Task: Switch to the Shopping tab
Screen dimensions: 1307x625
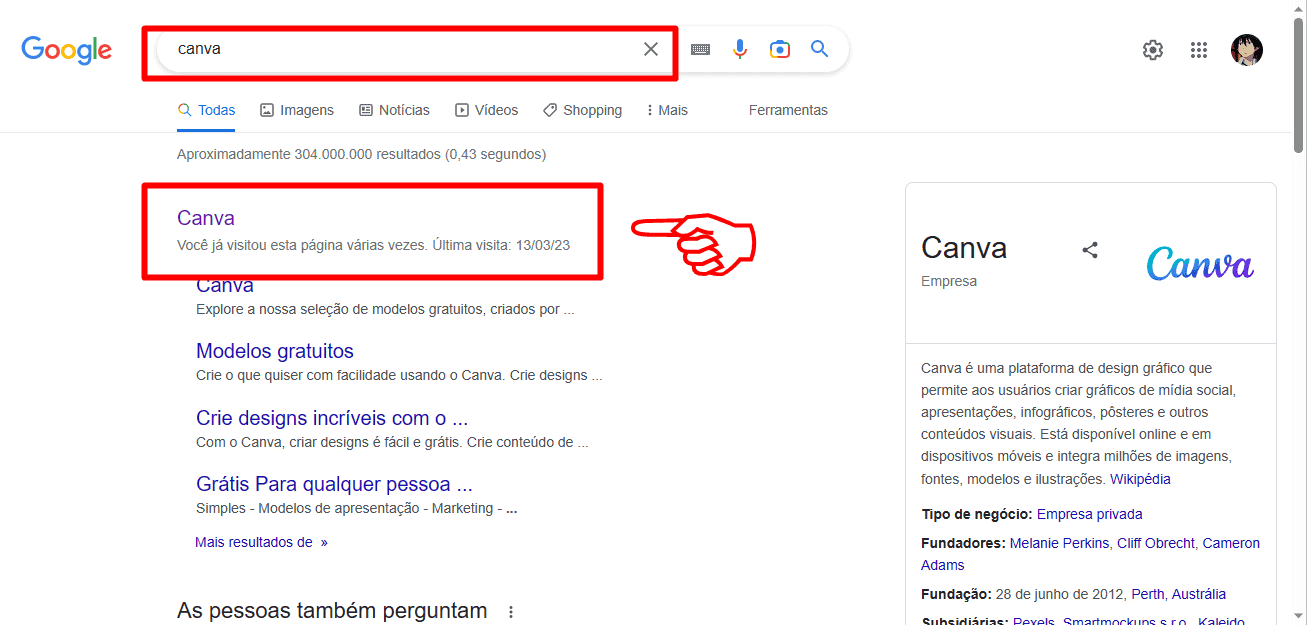Action: click(x=582, y=110)
